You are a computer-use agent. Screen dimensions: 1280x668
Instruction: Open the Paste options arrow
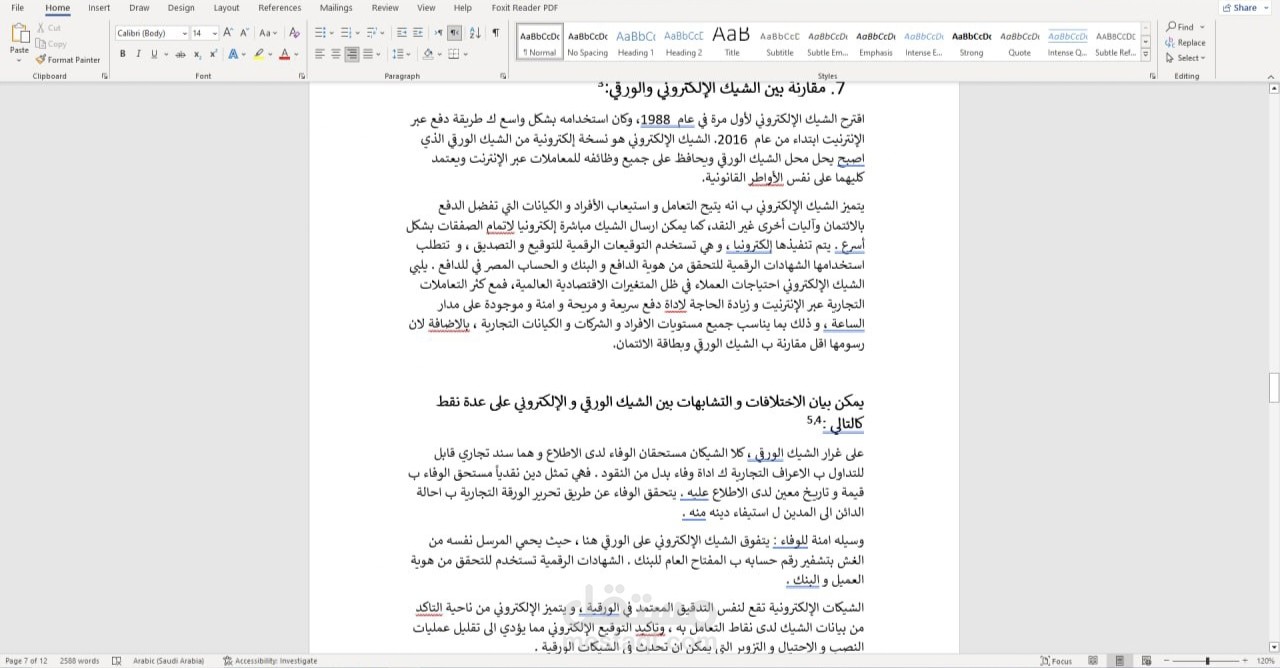(19, 60)
